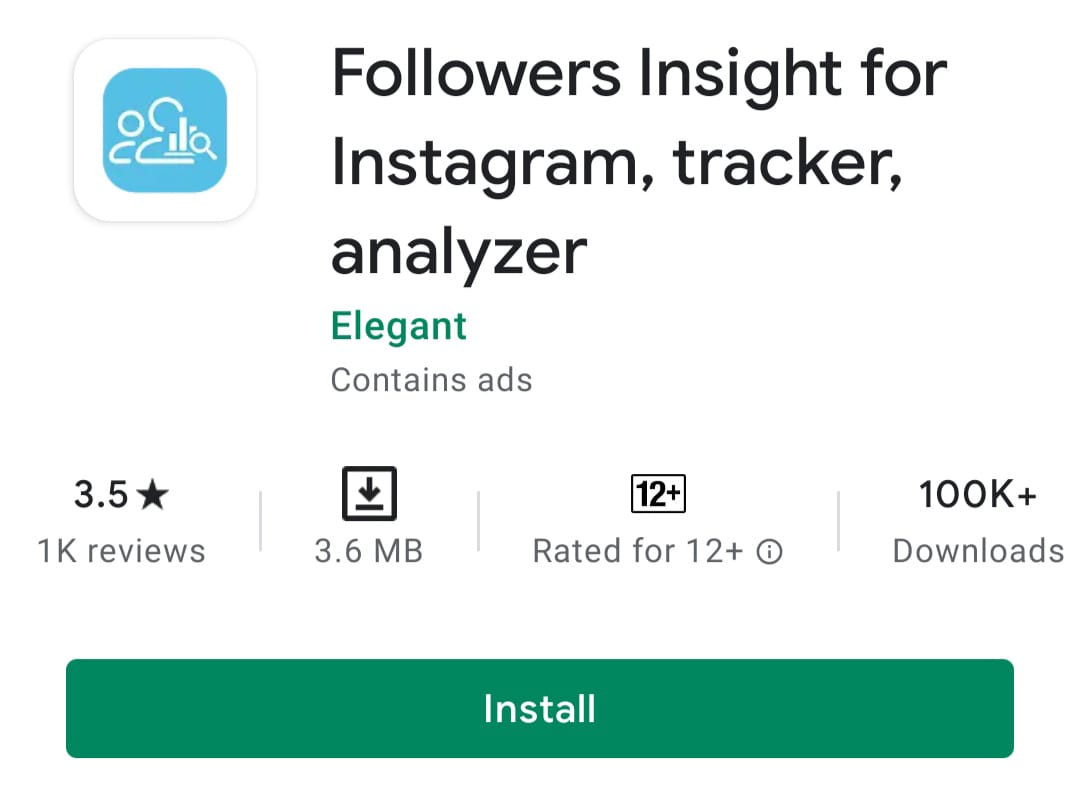Click the divider area beside reviews stat
Screen dimensions: 1080x792
pos(259,520)
